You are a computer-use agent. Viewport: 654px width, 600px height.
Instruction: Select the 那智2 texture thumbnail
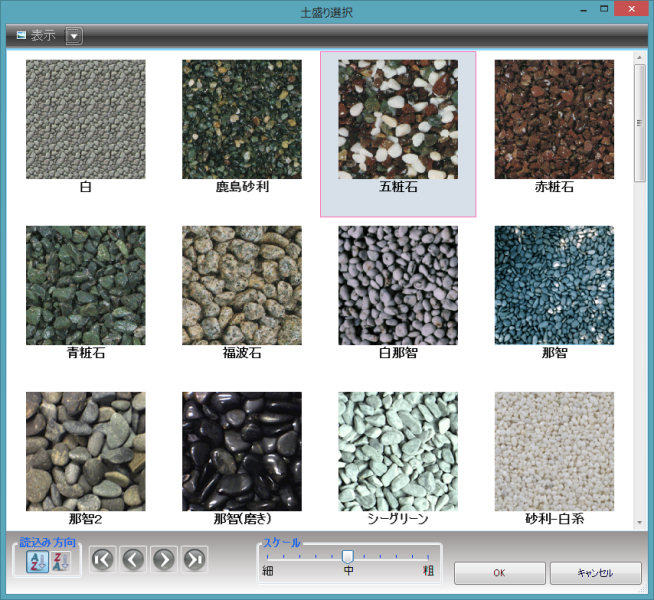86,451
